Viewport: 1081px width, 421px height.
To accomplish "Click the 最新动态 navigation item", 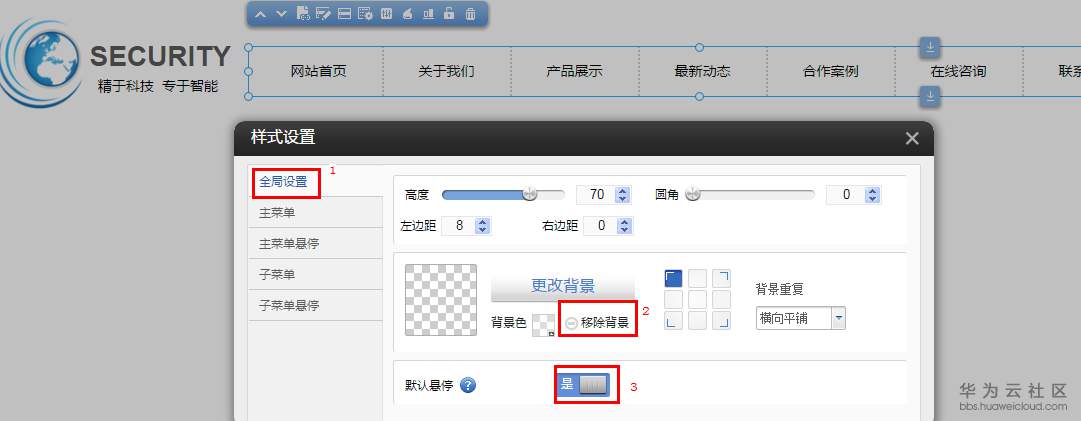I will (703, 71).
